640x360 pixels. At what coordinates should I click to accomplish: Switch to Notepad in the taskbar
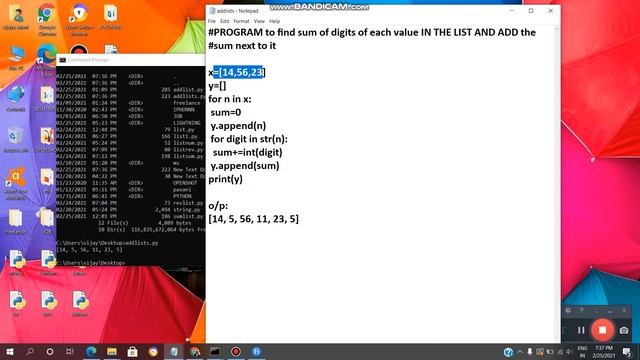pyautogui.click(x=174, y=351)
